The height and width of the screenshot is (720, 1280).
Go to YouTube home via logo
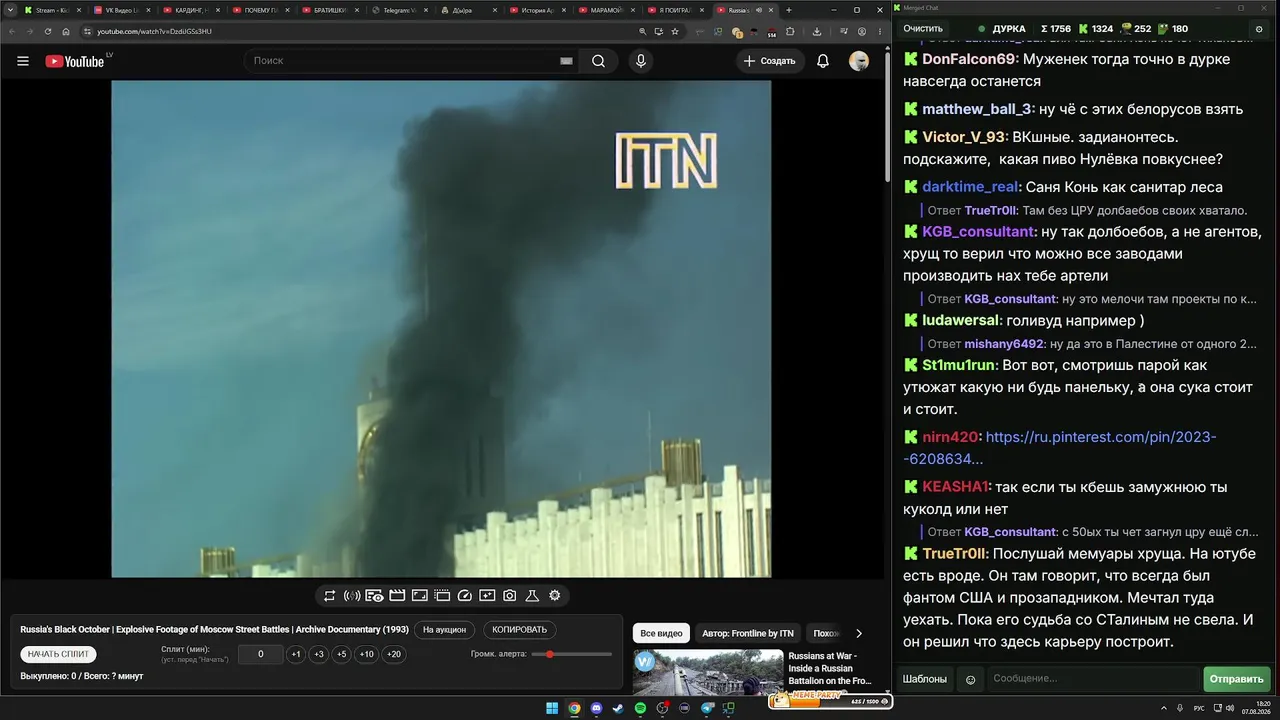[x=75, y=61]
